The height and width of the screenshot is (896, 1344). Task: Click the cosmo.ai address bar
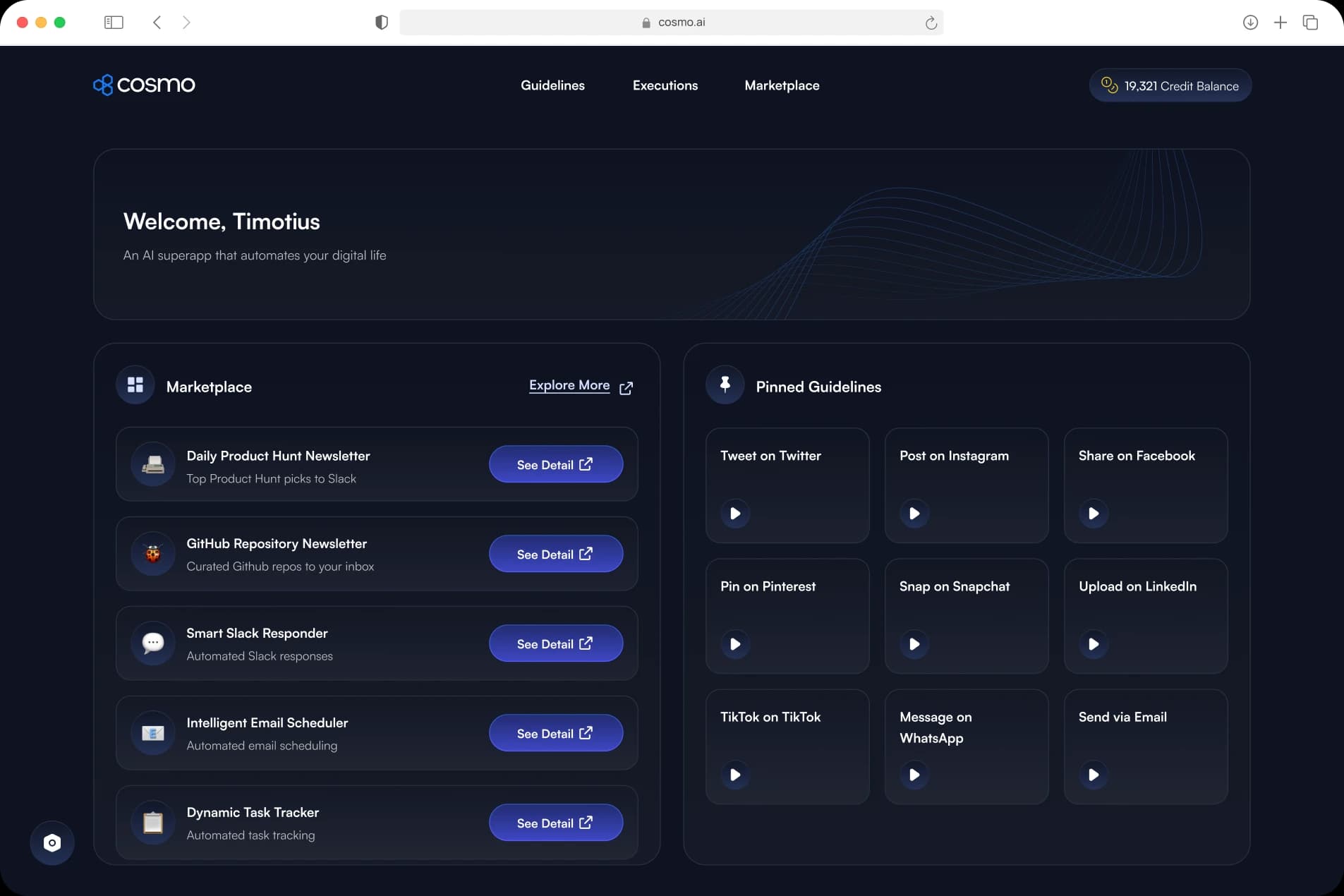(672, 23)
